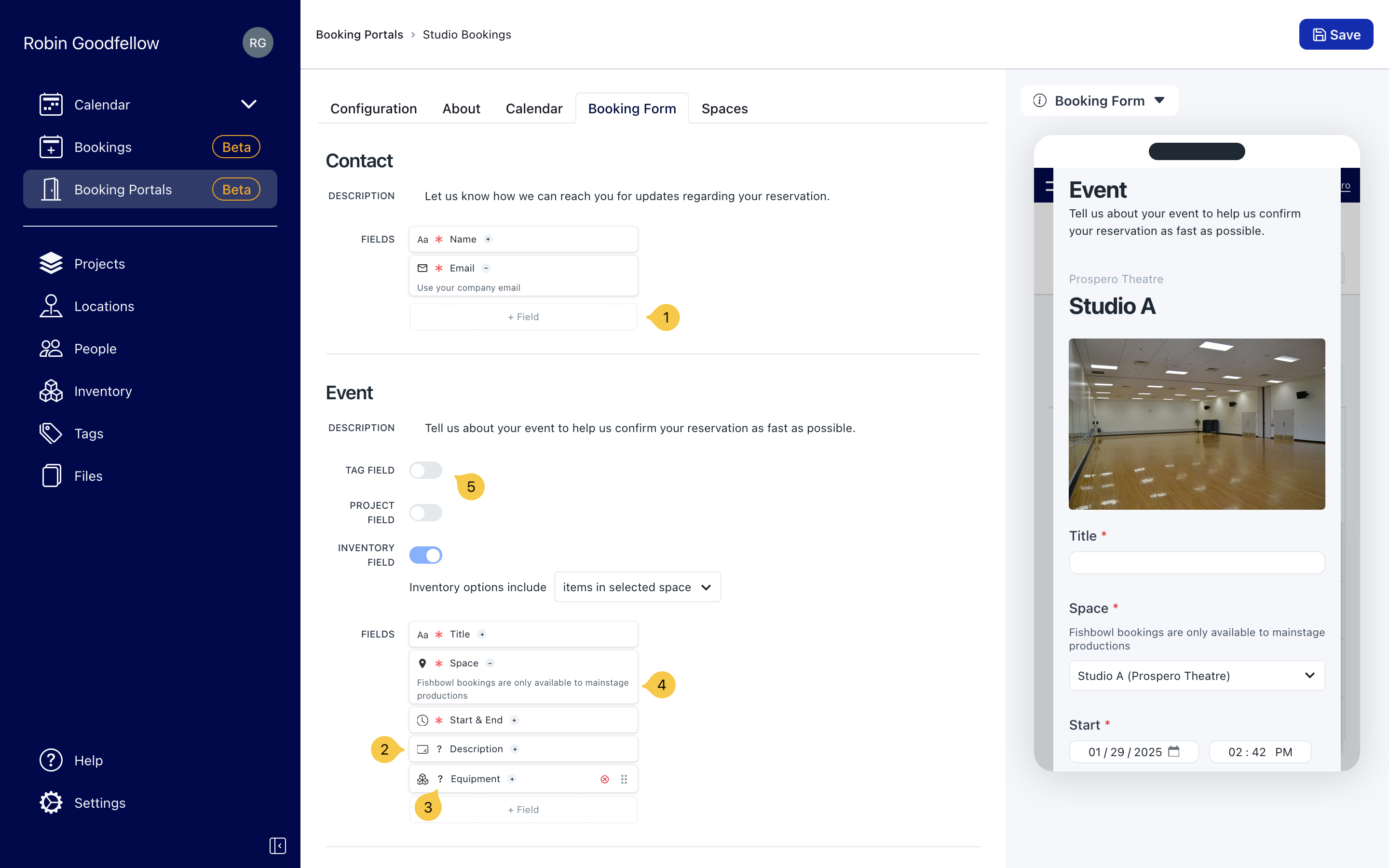Expand the Calendar sidebar chevron
This screenshot has height=868, width=1389.
tap(248, 104)
